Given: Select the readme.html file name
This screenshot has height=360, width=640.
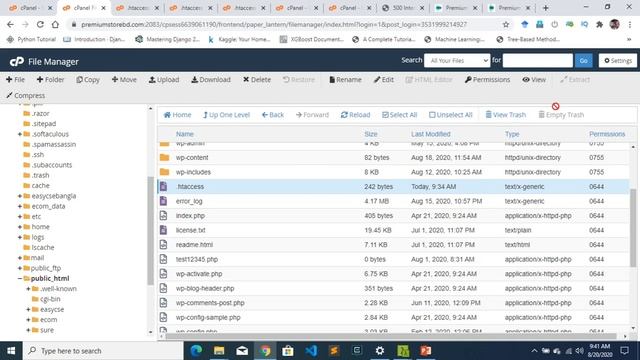Looking at the screenshot, I should 194,245.
